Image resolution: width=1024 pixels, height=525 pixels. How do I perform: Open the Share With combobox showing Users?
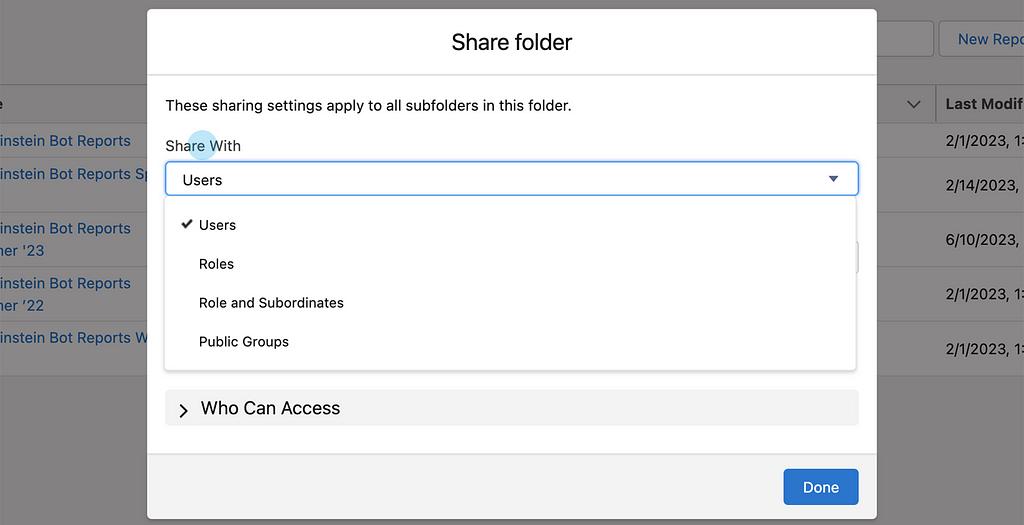coord(511,179)
